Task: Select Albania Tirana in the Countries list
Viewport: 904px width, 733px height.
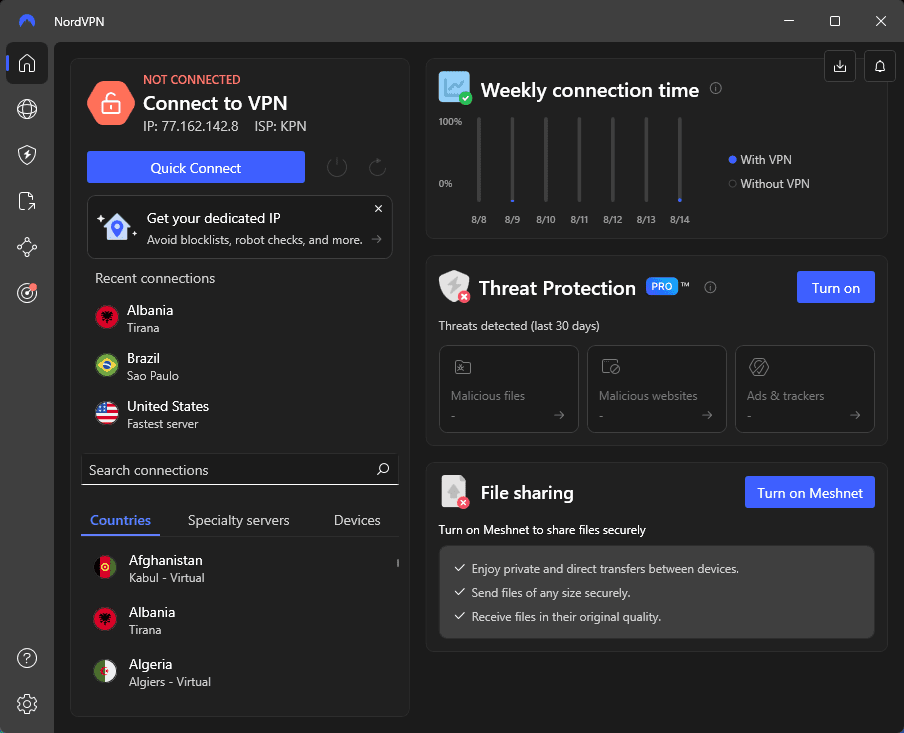Action: tap(240, 621)
